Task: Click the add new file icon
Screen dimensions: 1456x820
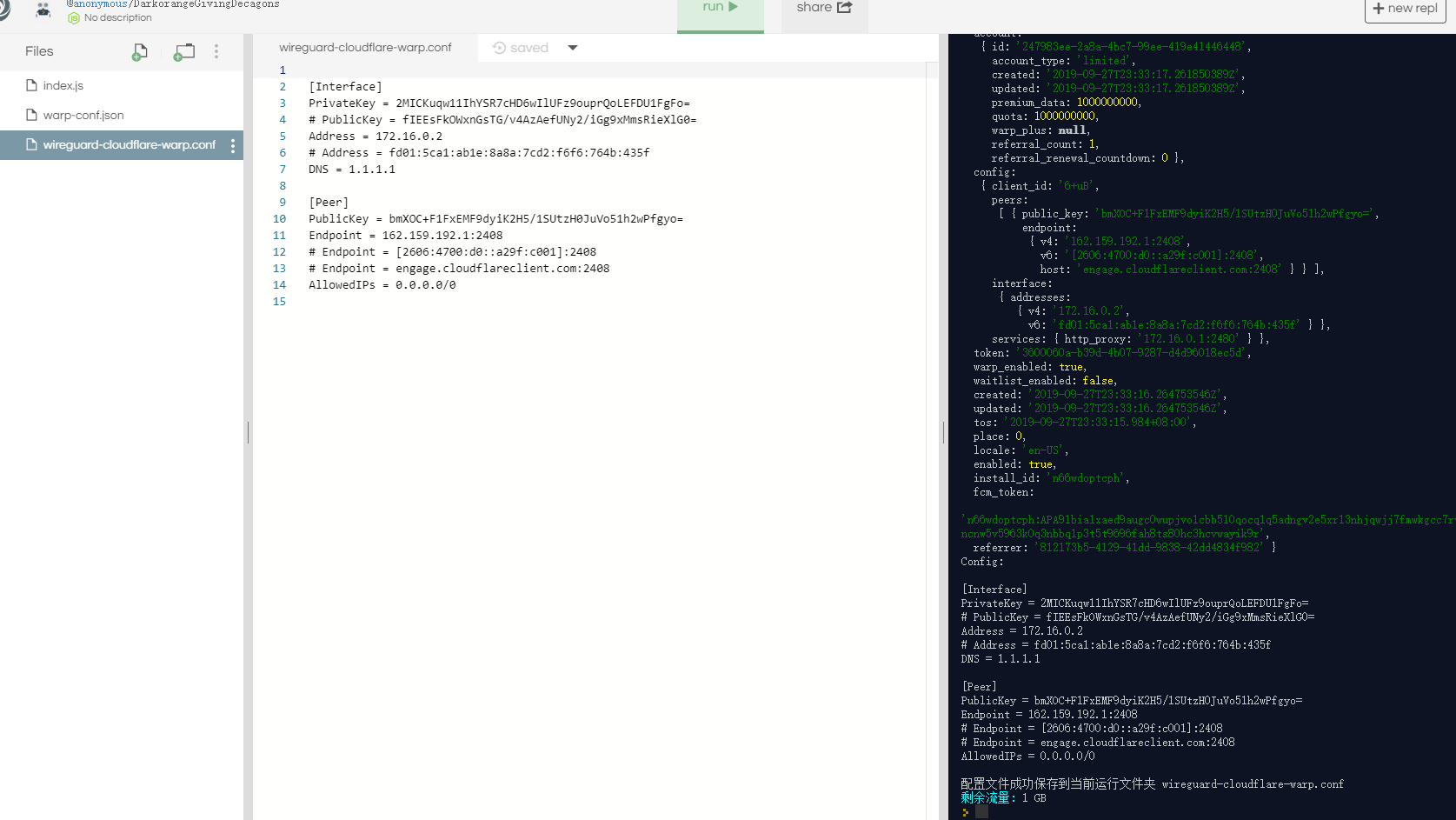Action: click(x=139, y=52)
